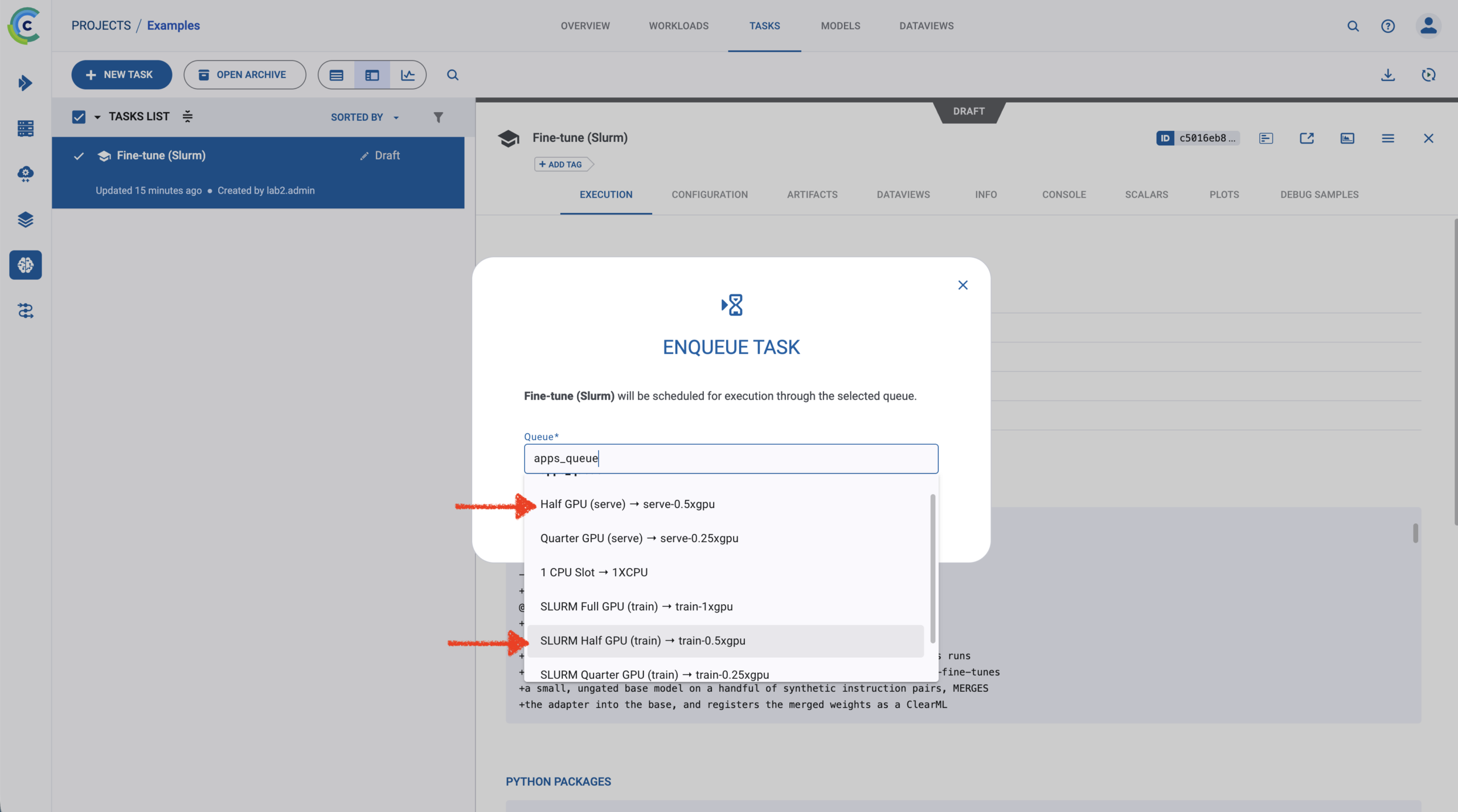Go to the Overview tab
The image size is (1458, 812).
click(x=585, y=26)
